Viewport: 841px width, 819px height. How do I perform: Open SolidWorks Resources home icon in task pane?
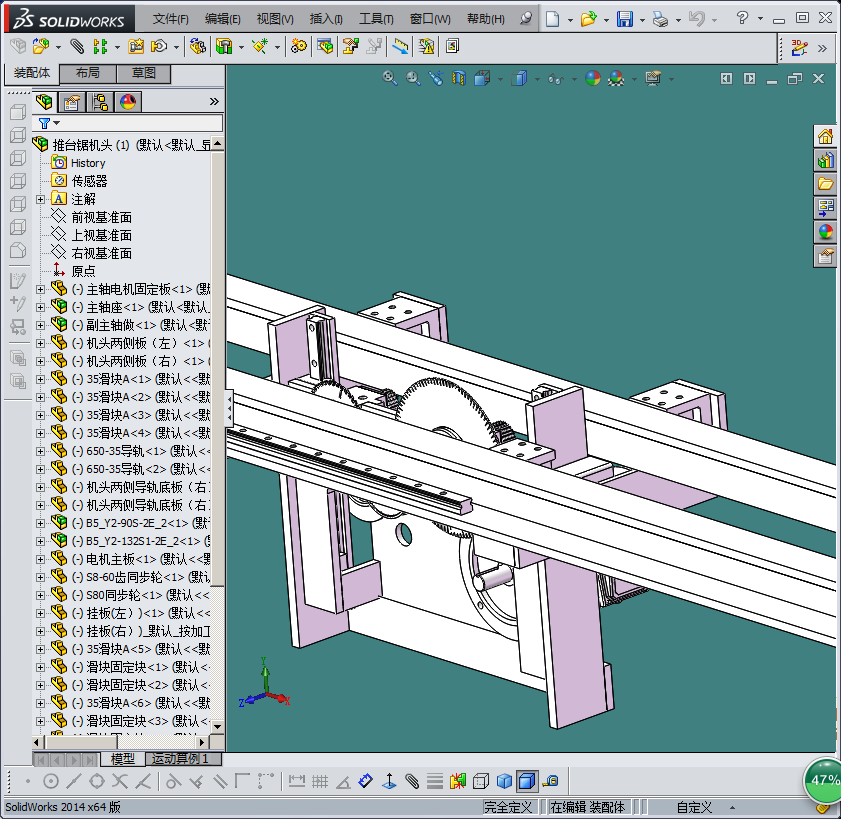(825, 136)
